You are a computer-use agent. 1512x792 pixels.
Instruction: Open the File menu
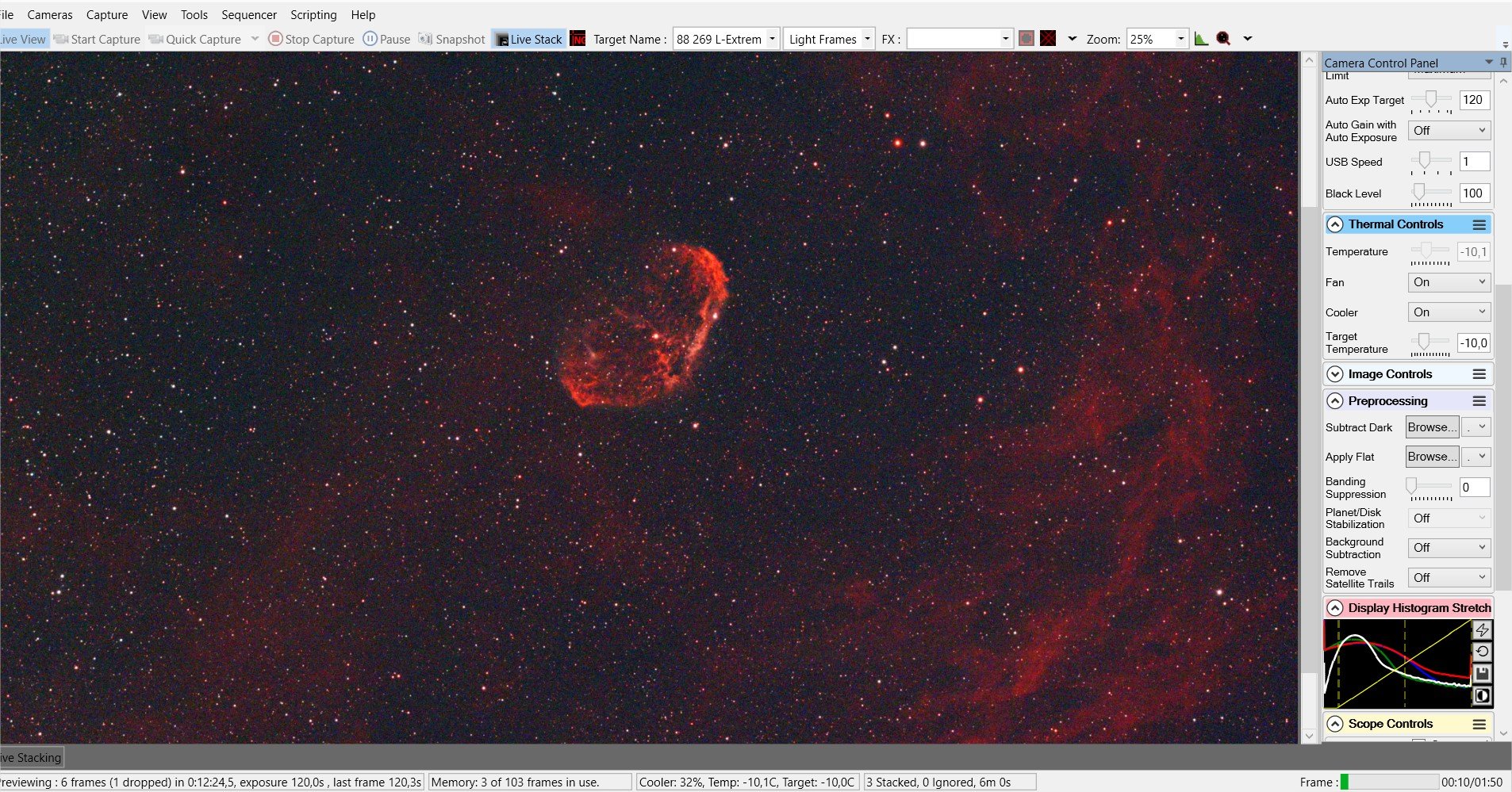[7, 15]
